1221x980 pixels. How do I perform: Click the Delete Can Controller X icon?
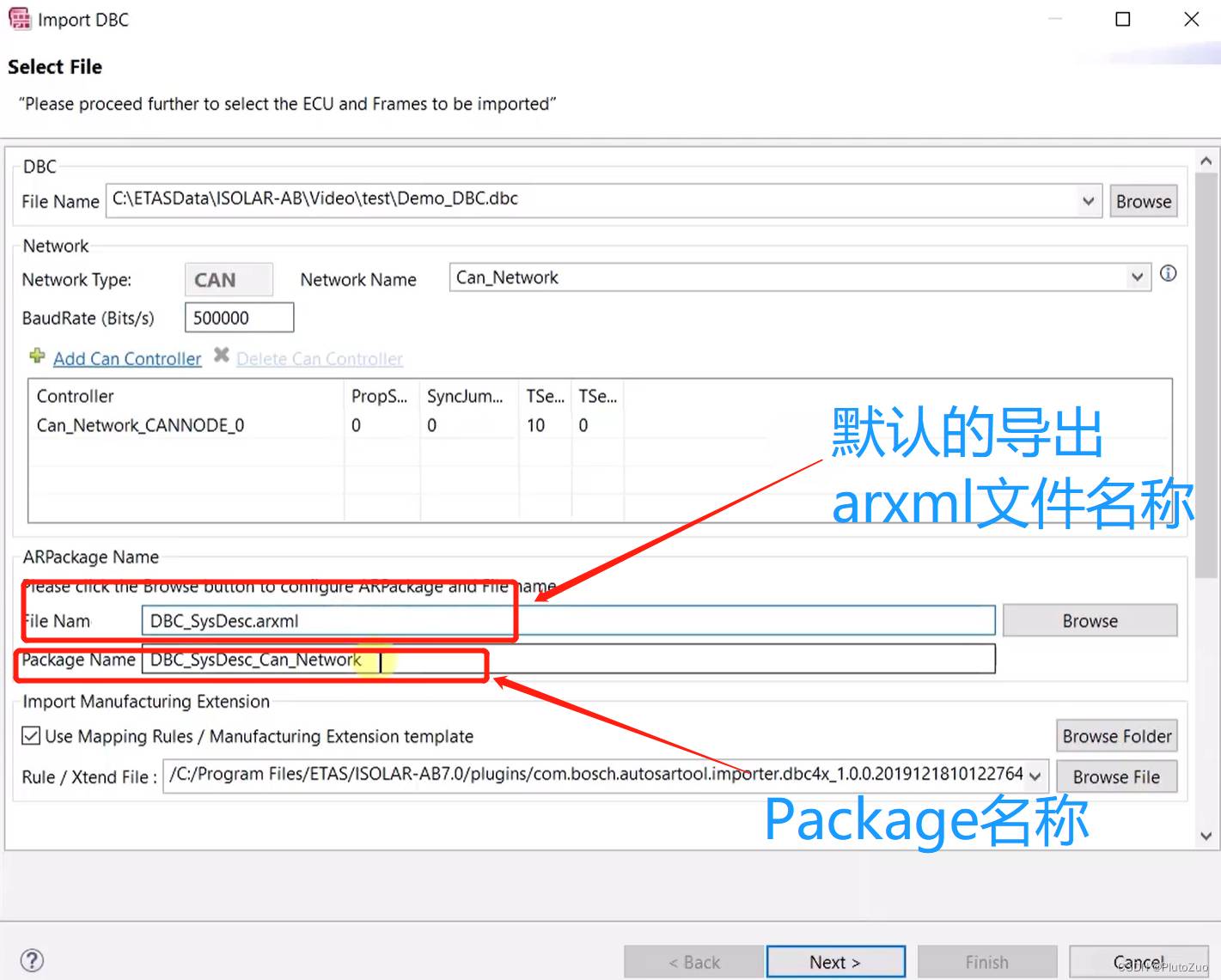click(221, 355)
